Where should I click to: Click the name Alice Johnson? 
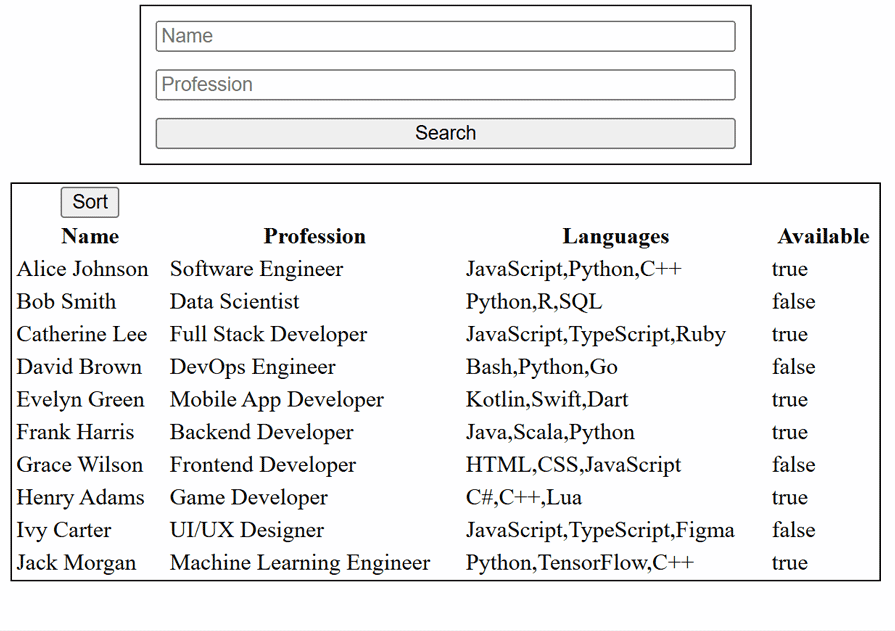[82, 269]
